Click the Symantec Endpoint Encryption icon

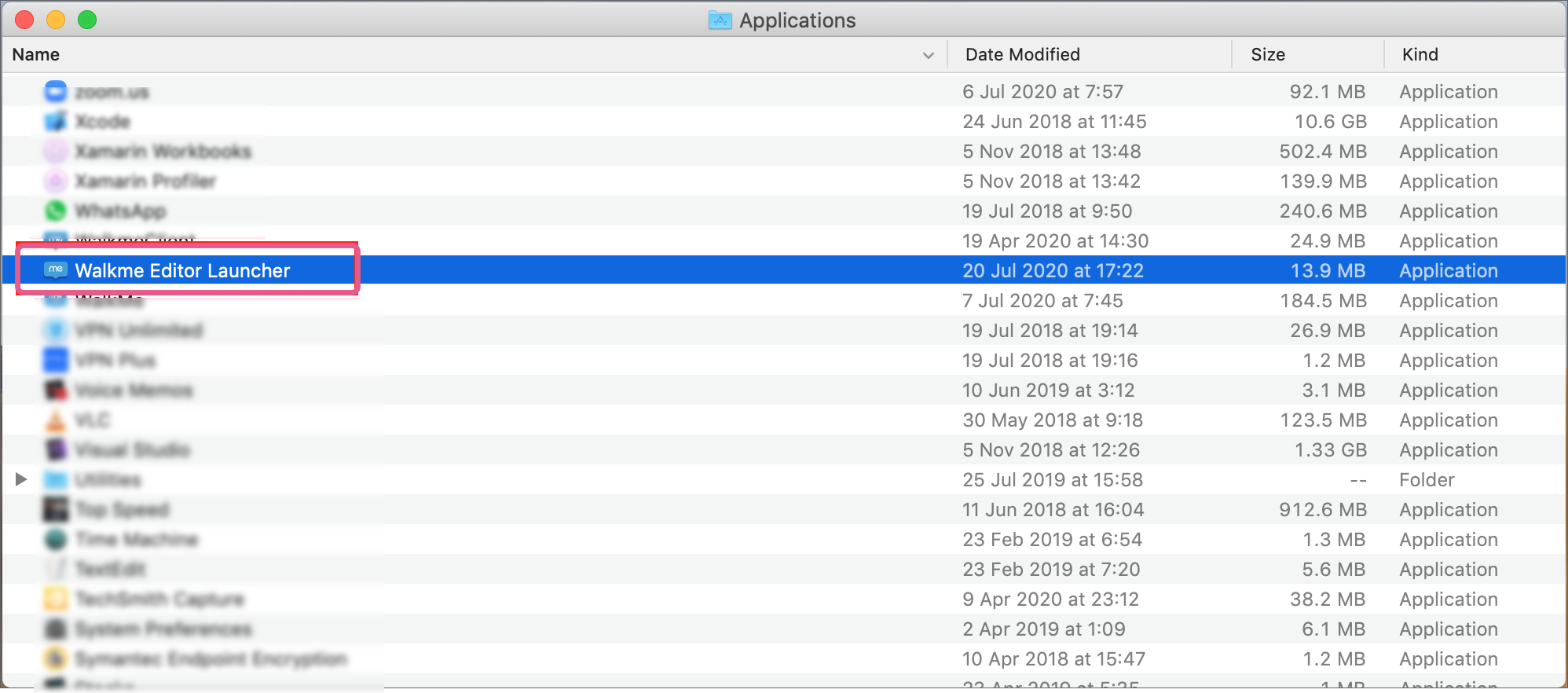(x=55, y=659)
